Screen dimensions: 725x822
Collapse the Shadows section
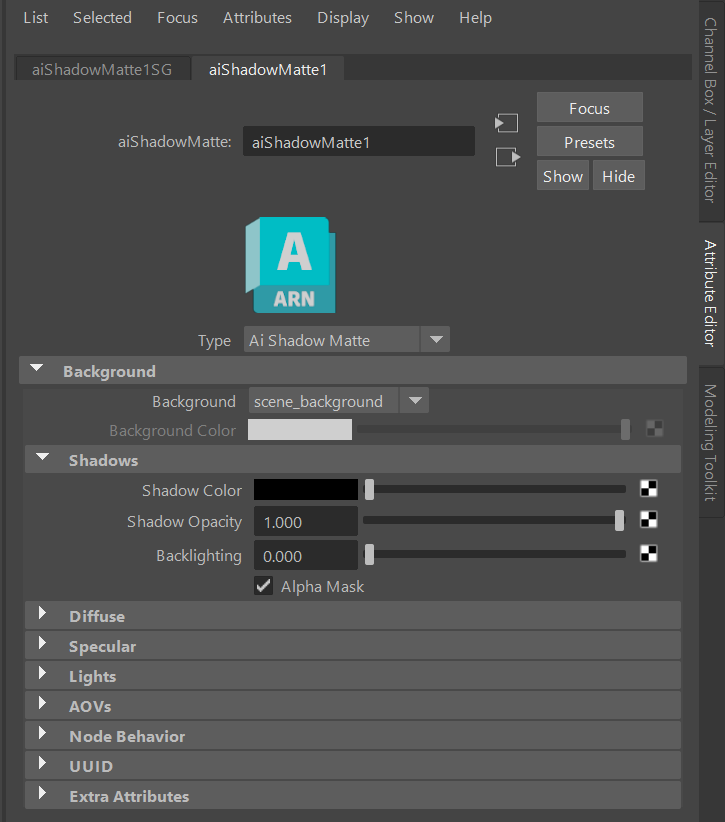tap(43, 457)
